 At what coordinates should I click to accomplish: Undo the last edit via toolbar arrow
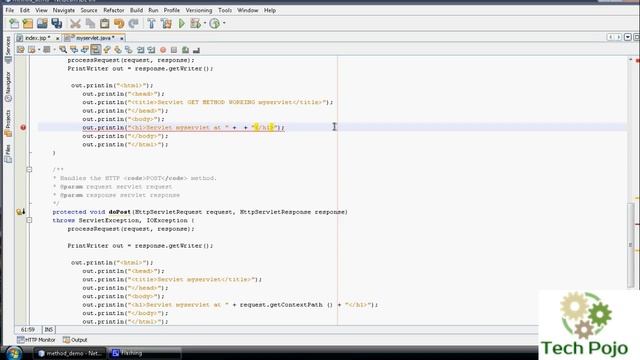119,23
